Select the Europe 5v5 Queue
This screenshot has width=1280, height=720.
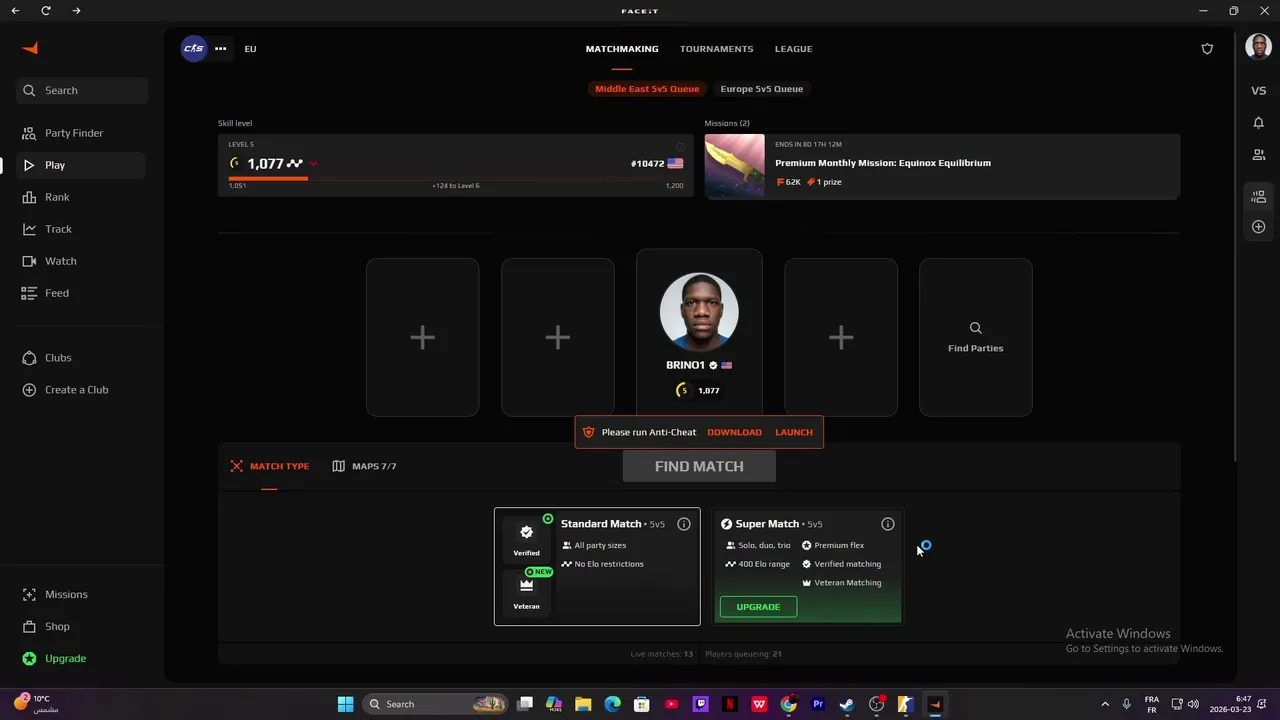point(762,89)
